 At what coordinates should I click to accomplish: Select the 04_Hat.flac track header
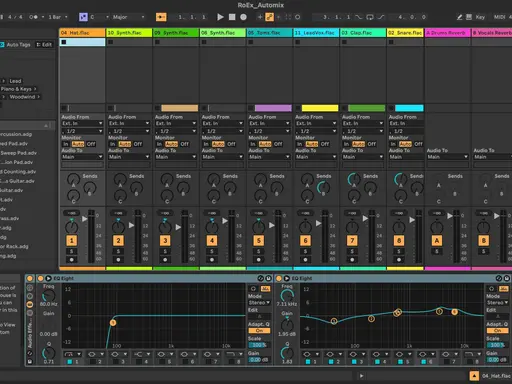(x=82, y=33)
